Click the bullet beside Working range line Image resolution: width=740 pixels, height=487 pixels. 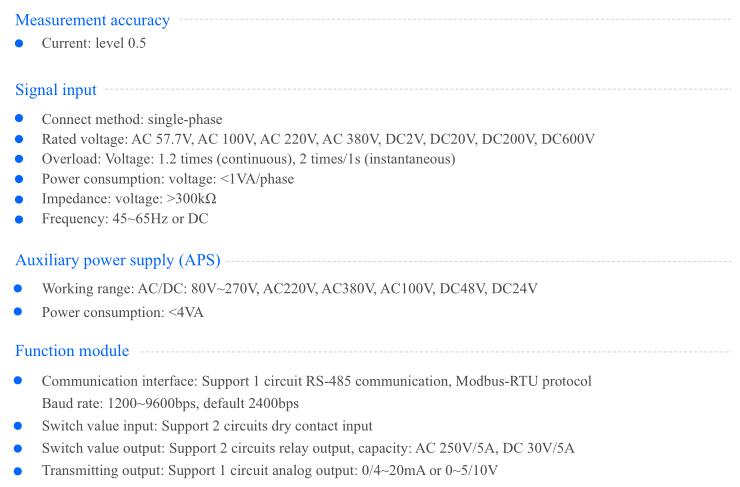(x=18, y=288)
